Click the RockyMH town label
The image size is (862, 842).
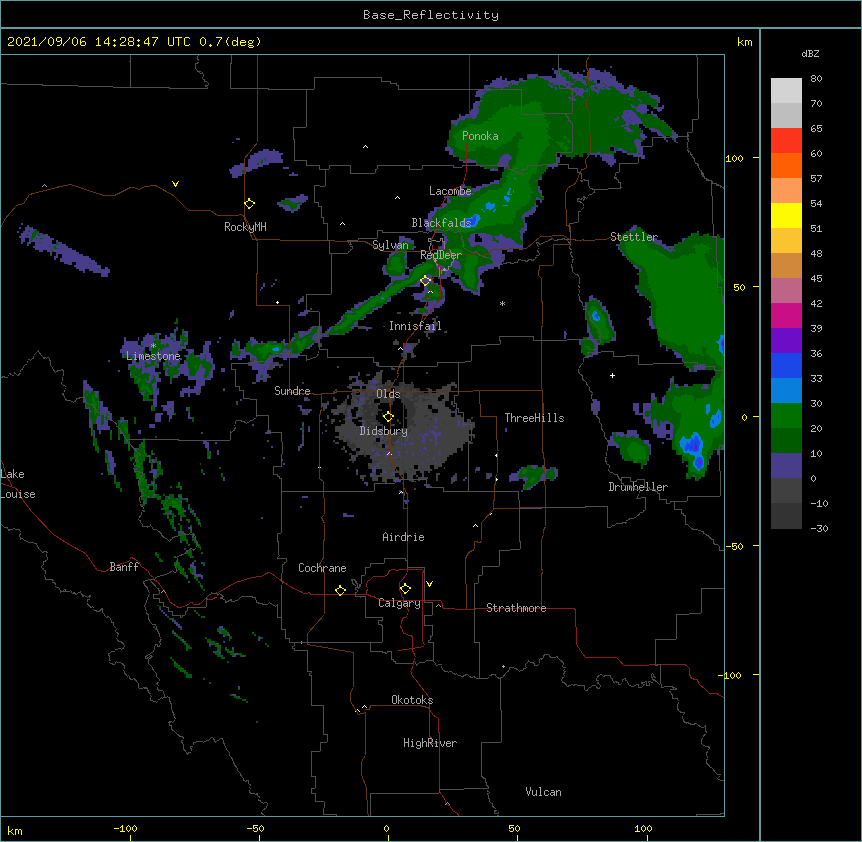pos(245,227)
